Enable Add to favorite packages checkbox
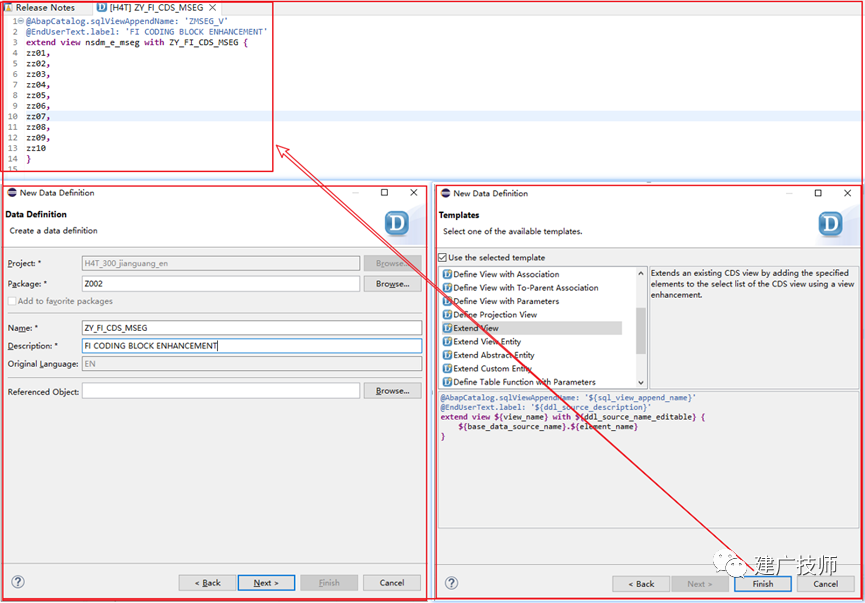 [12, 301]
